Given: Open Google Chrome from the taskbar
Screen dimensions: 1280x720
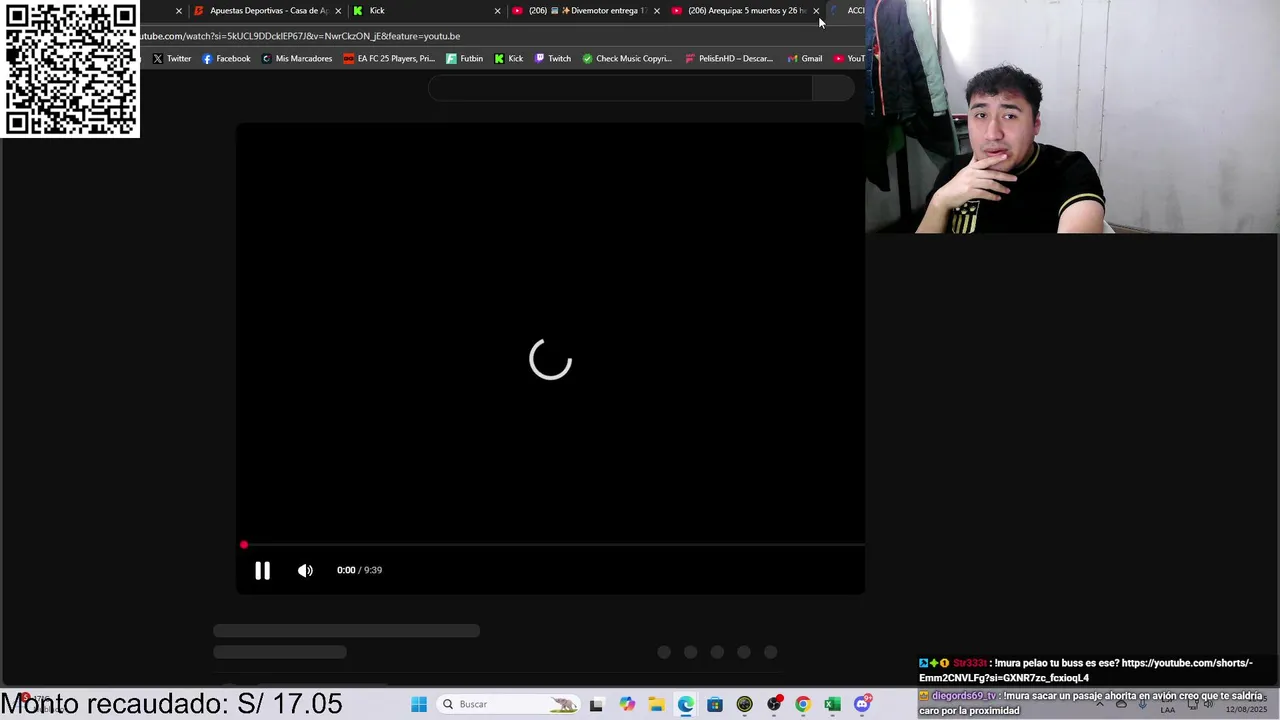Looking at the screenshot, I should tap(802, 705).
